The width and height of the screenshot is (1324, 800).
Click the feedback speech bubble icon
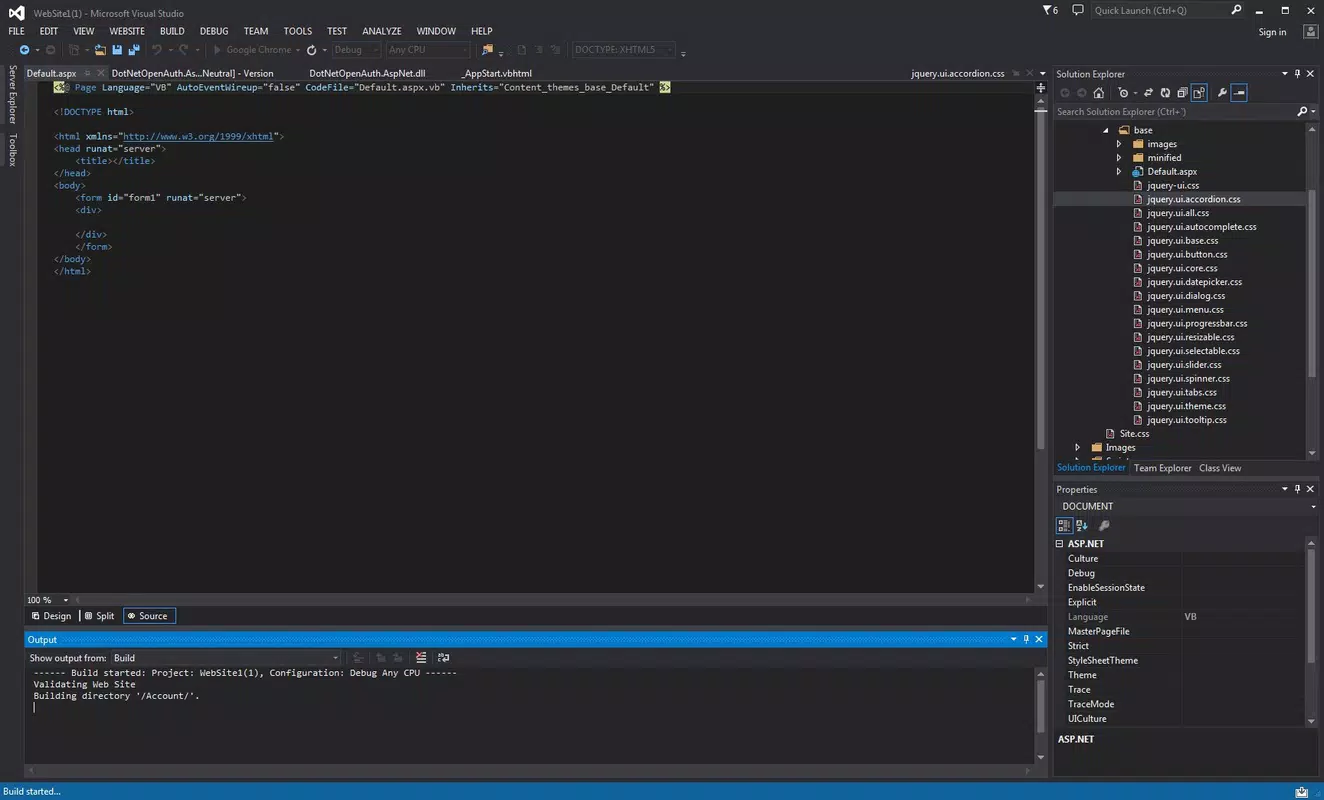tap(1077, 10)
